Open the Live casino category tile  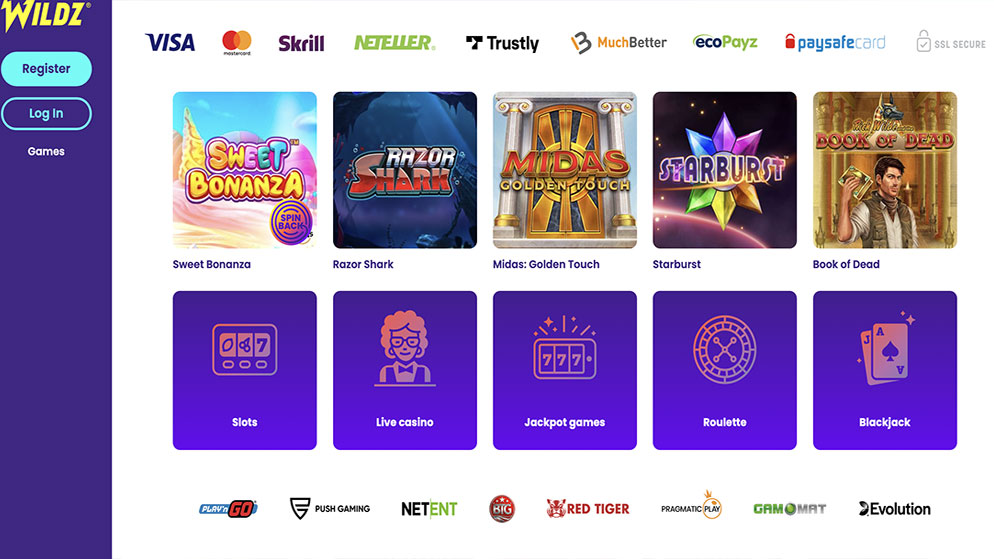[404, 370]
